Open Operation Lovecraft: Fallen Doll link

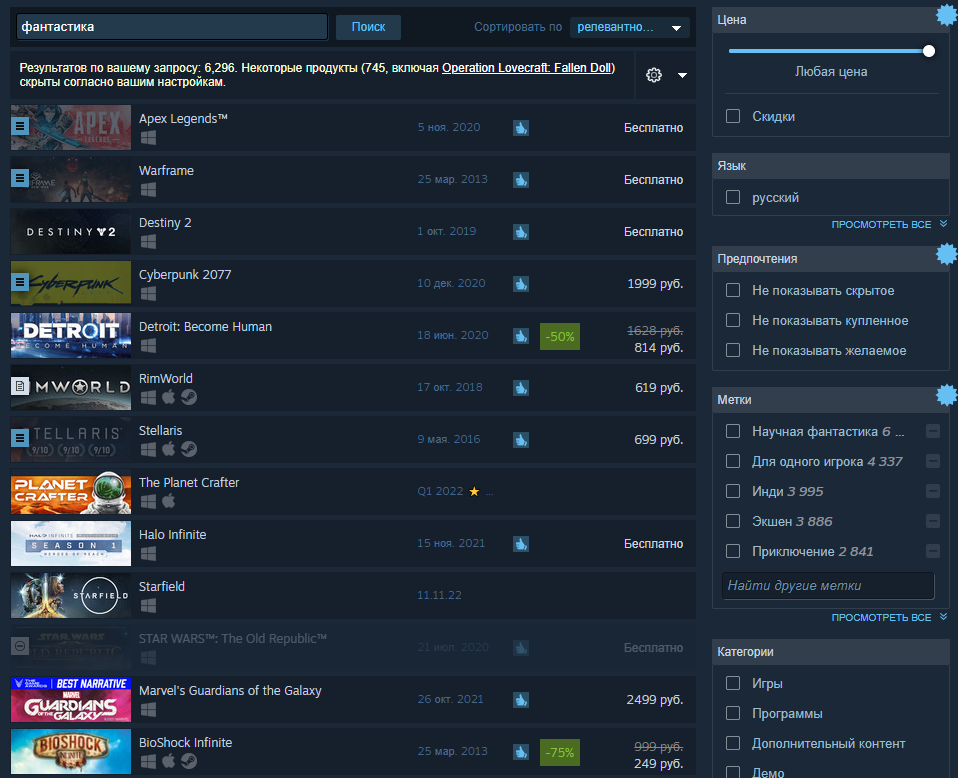pyautogui.click(x=527, y=68)
